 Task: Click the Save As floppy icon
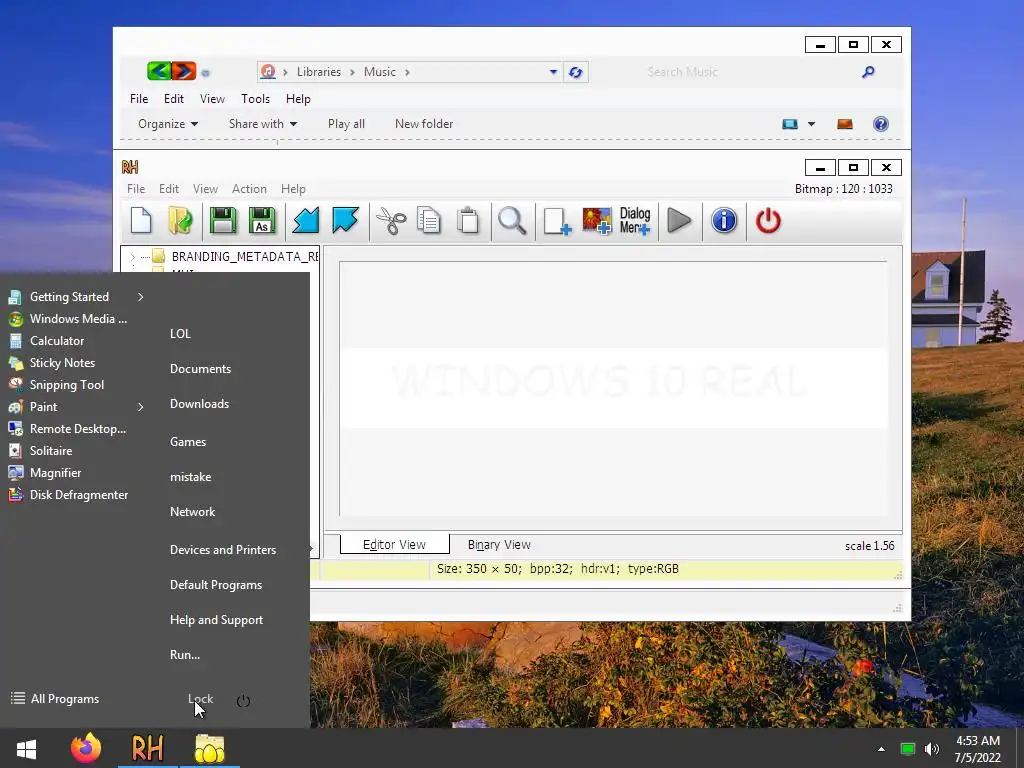pyautogui.click(x=262, y=221)
